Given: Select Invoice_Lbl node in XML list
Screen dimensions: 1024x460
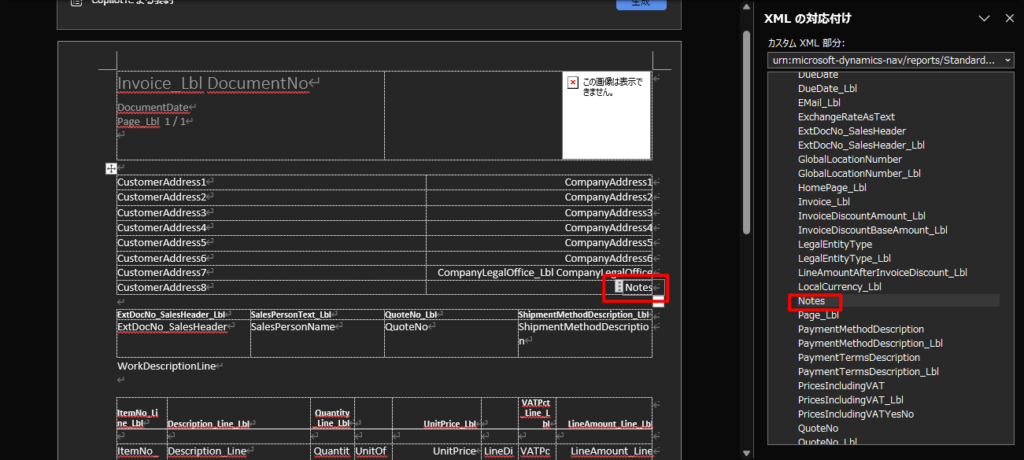Looking at the screenshot, I should [x=824, y=202].
